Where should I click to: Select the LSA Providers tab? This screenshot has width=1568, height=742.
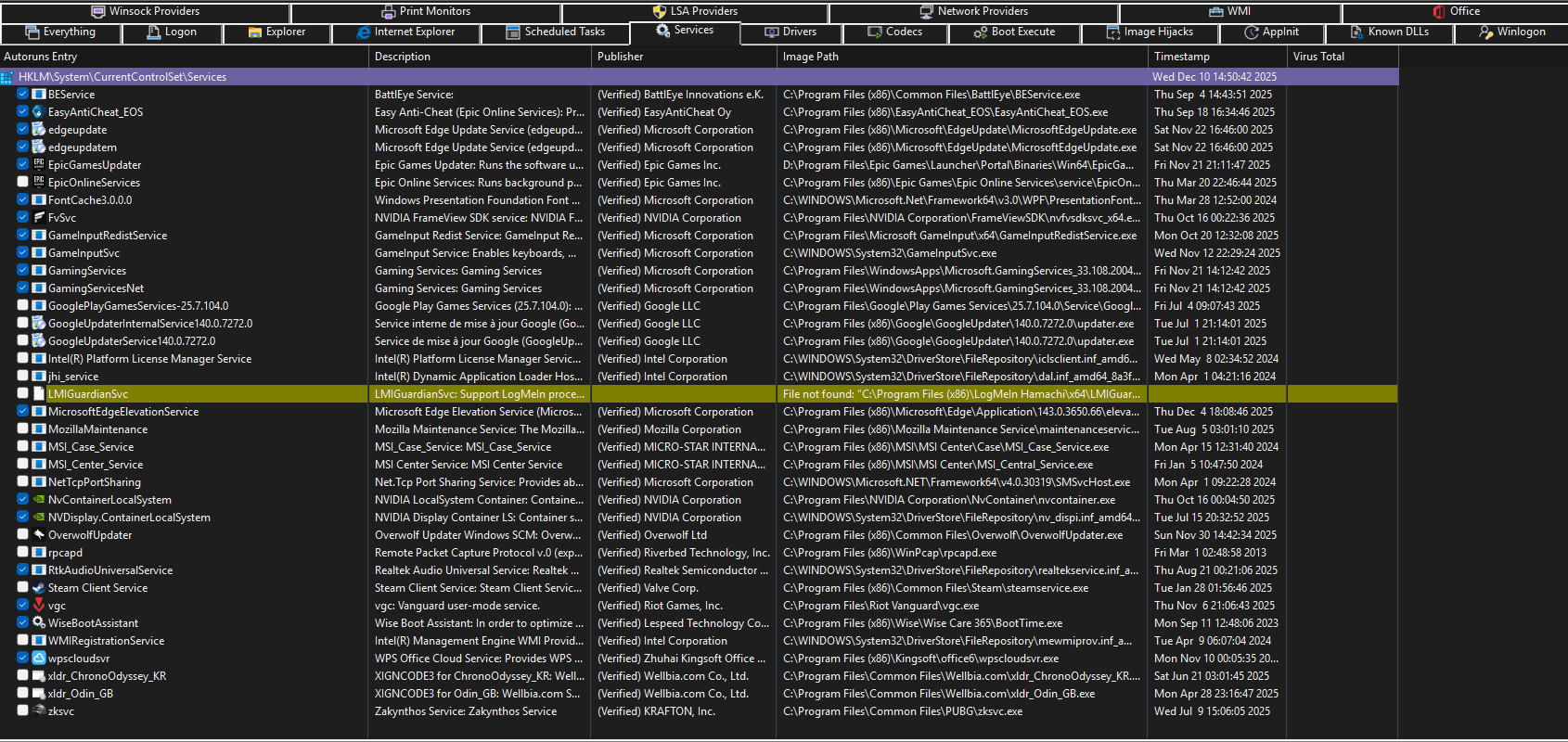tap(695, 11)
